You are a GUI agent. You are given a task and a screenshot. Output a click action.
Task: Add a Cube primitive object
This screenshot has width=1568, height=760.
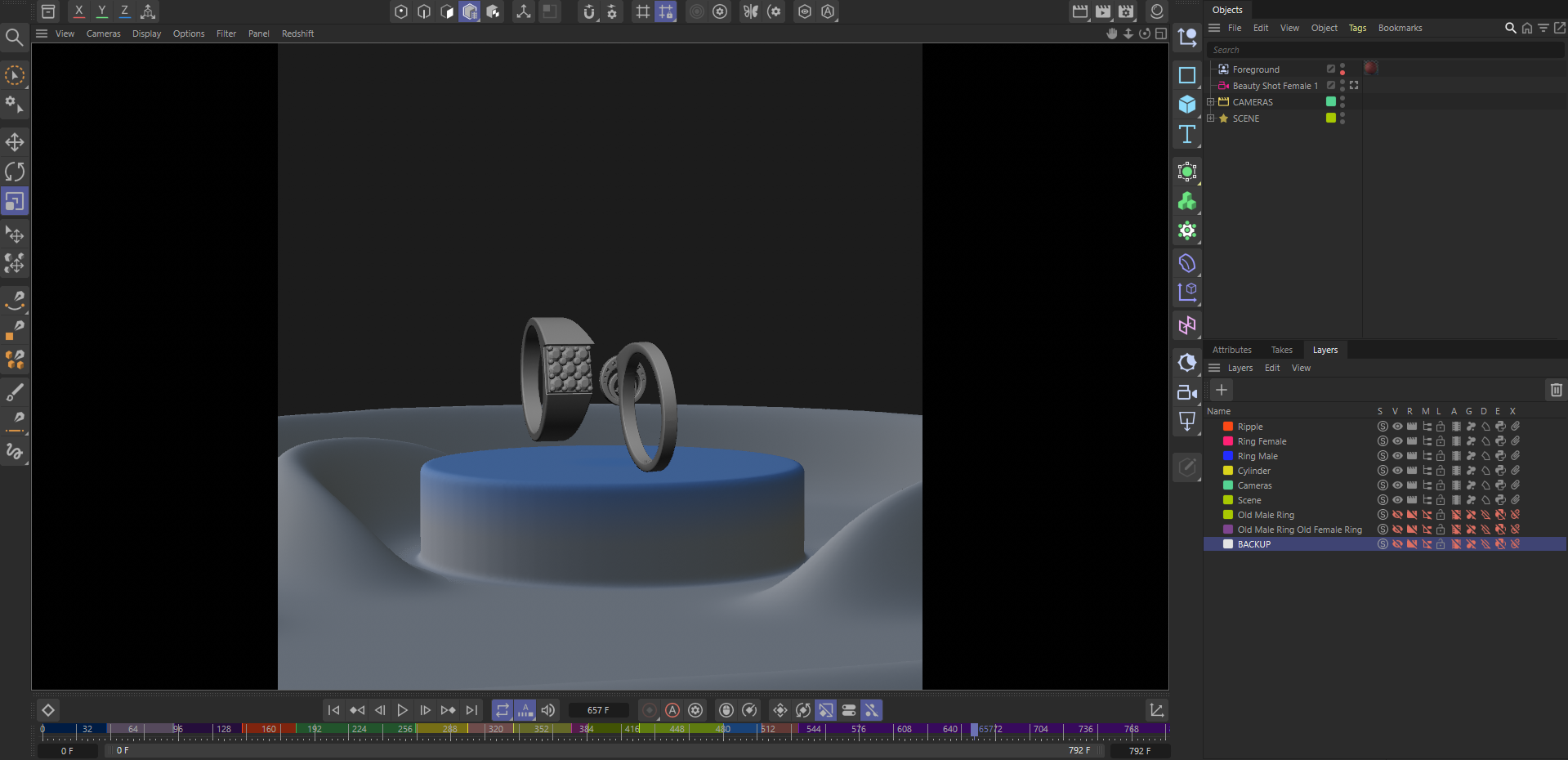pos(1187,105)
